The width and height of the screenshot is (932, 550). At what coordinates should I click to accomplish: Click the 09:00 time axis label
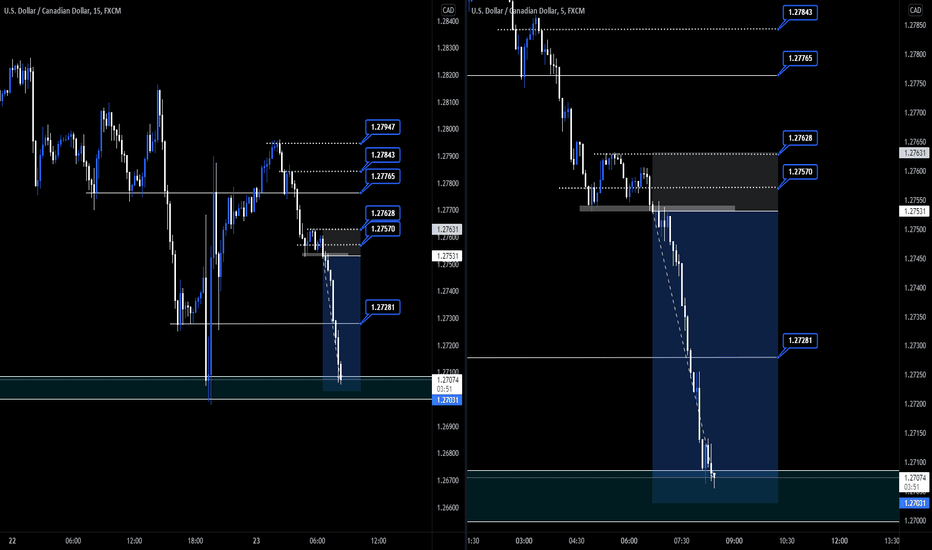pos(734,541)
